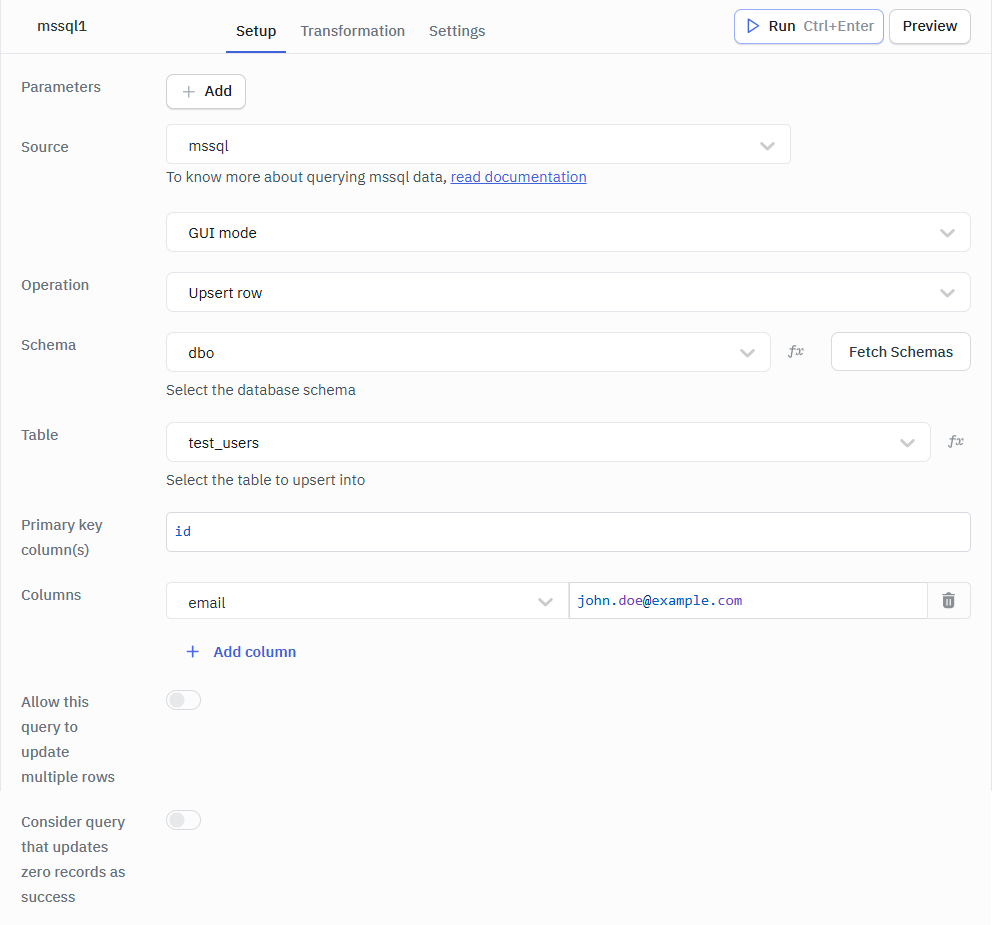Add column to the upsert

[x=241, y=652]
